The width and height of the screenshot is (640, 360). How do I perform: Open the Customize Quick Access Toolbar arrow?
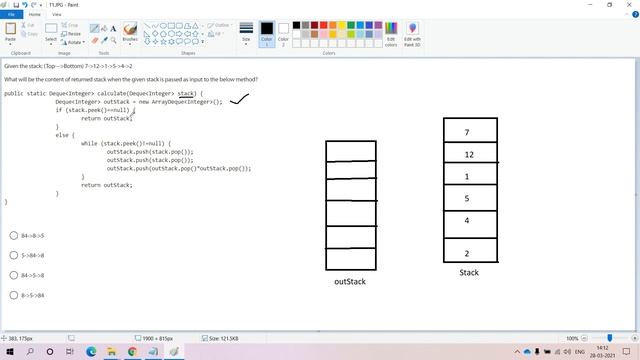(41, 5)
